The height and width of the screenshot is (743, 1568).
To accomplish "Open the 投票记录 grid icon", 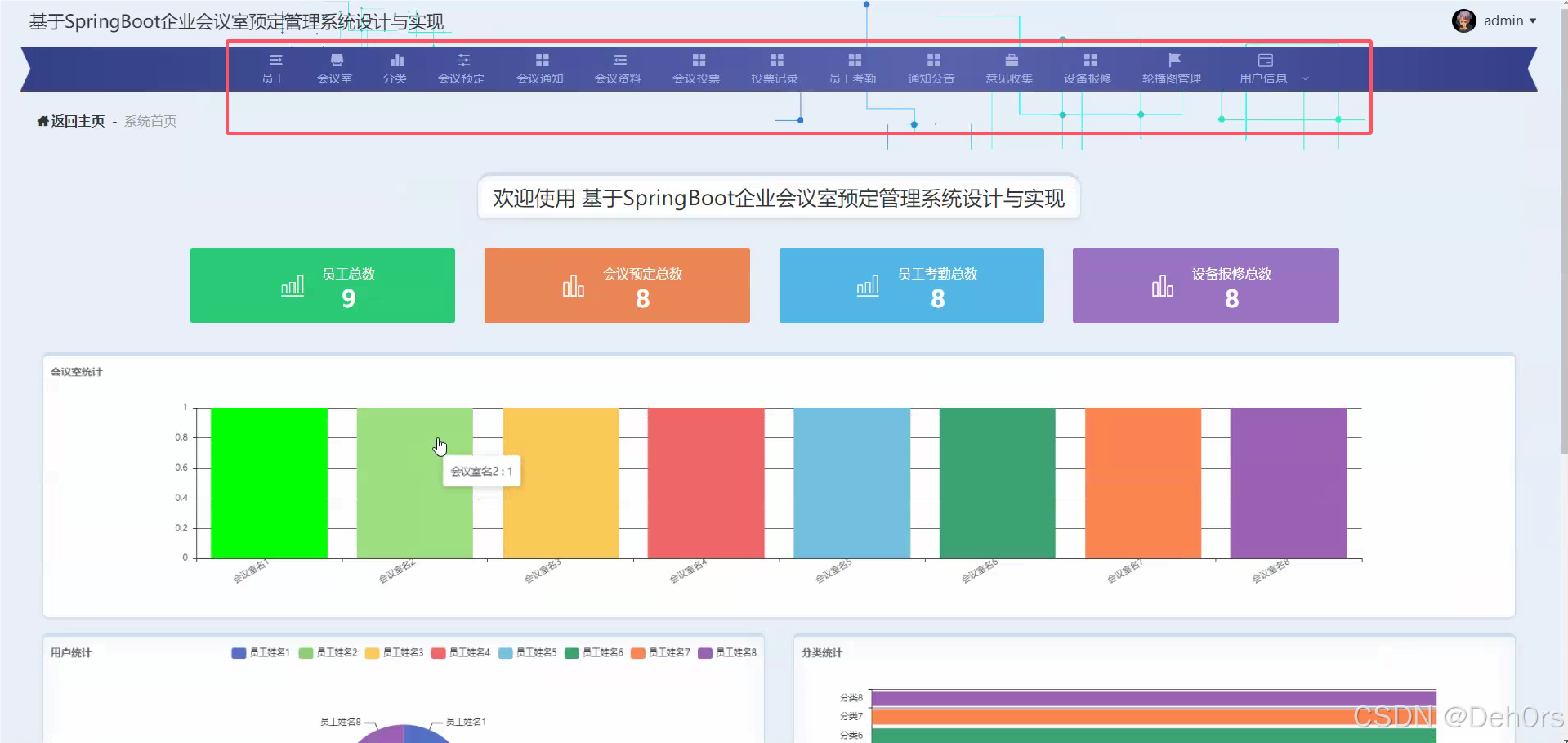I will point(776,60).
